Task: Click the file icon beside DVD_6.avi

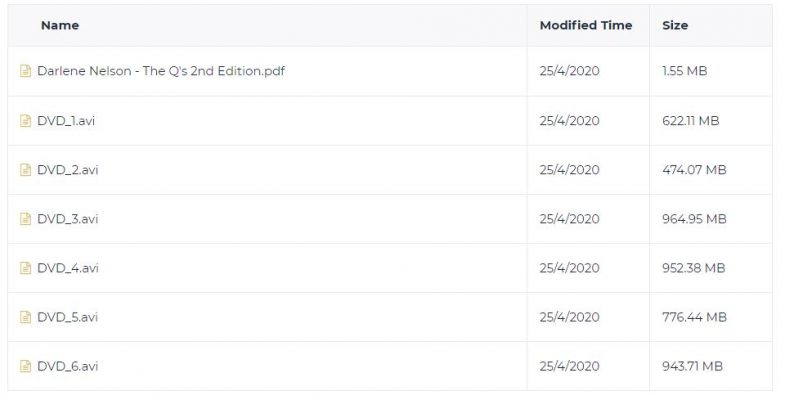Action: tap(25, 366)
